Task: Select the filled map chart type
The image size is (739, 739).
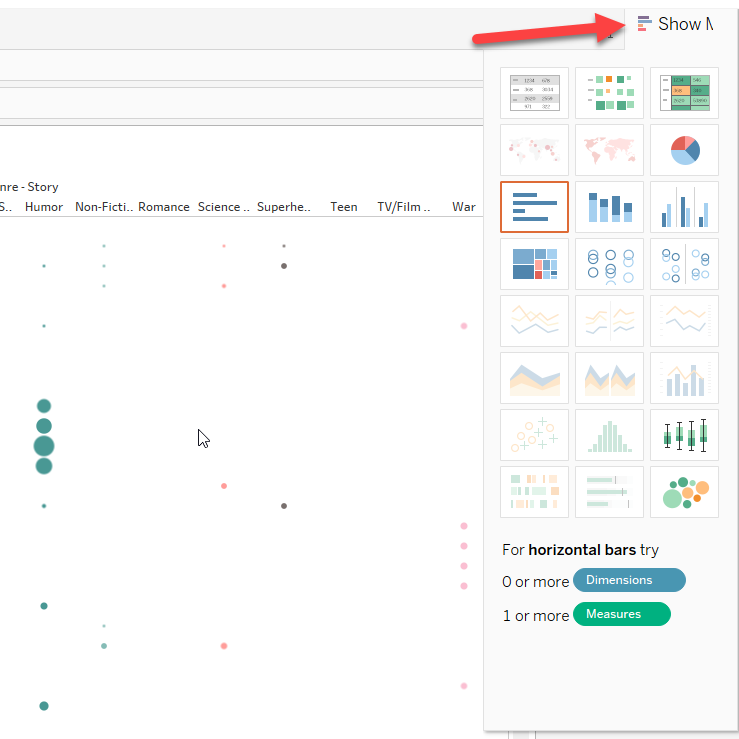Action: pyautogui.click(x=609, y=150)
